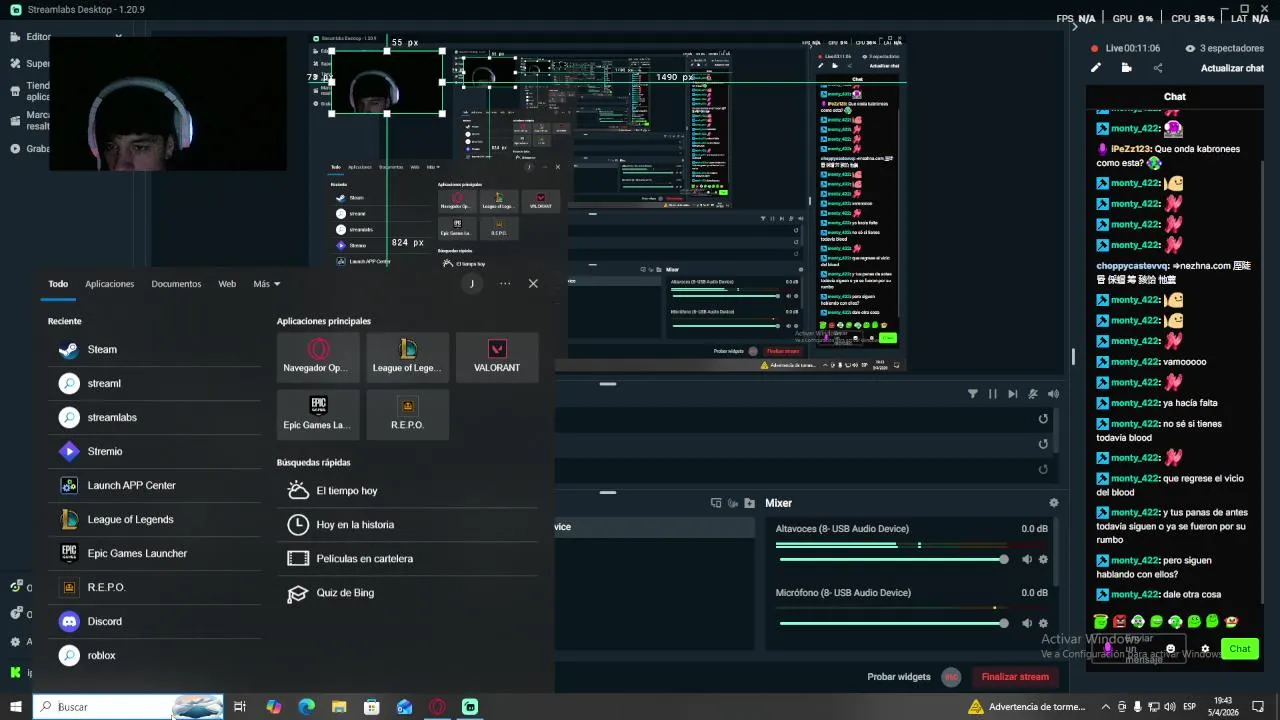Open Opera browser from the taskbar
The image size is (1280, 720).
(x=437, y=707)
